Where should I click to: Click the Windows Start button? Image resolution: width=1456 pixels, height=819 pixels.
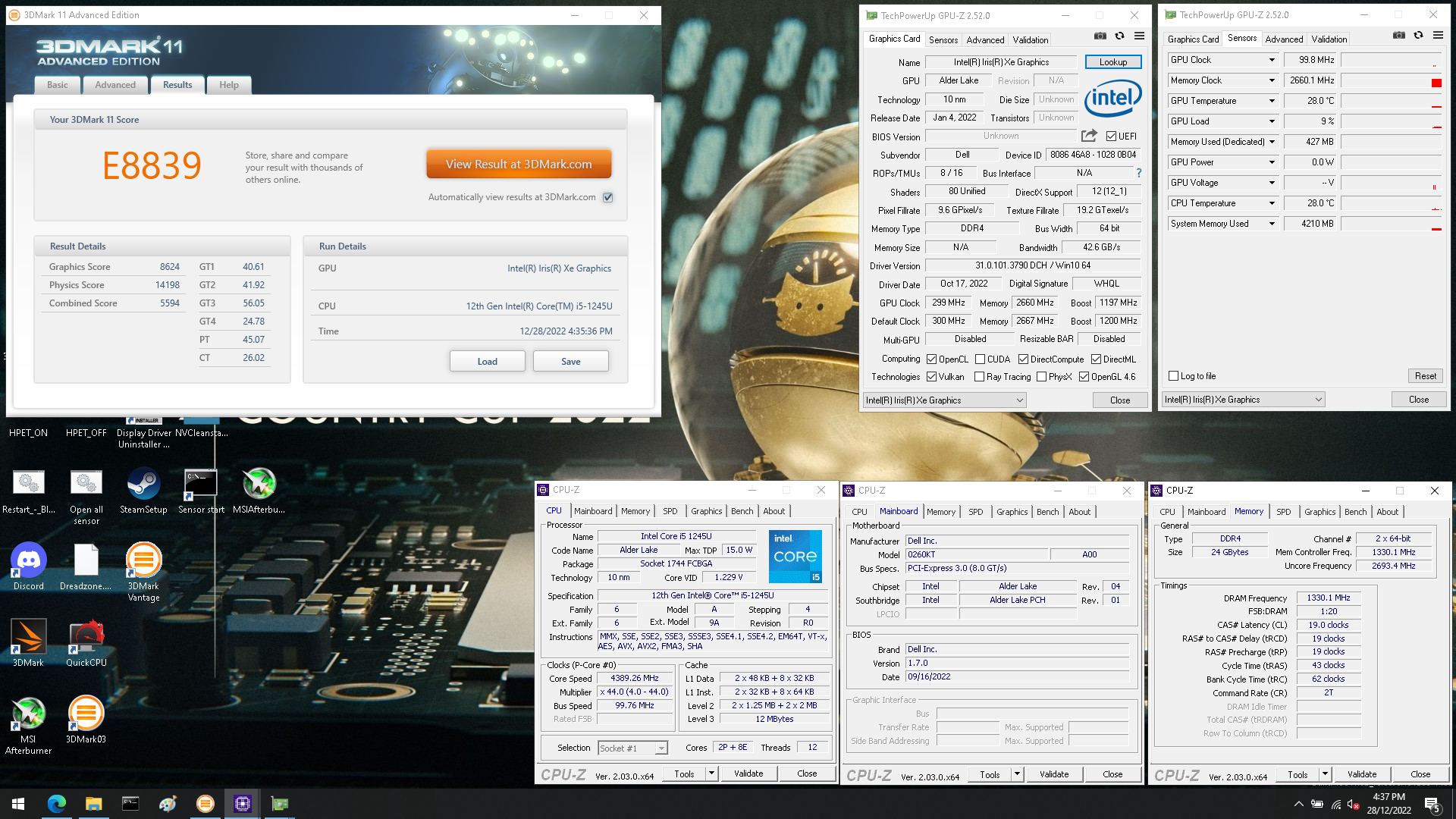pos(18,804)
